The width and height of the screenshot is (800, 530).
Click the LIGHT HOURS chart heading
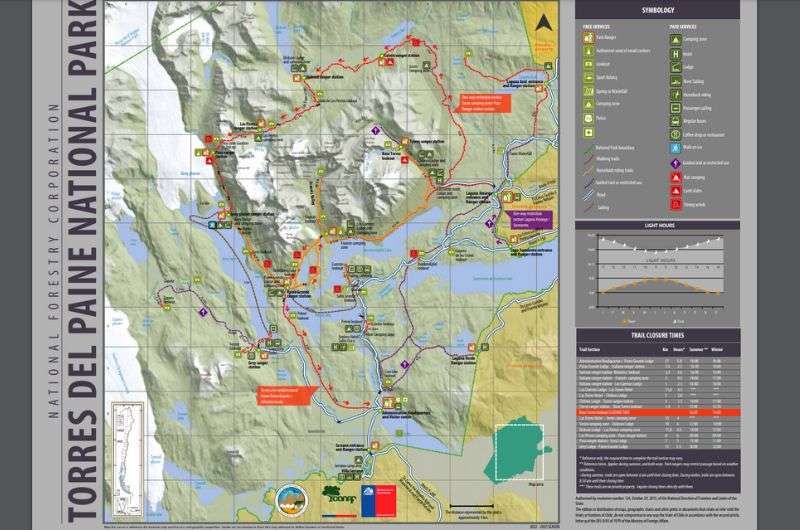(659, 225)
